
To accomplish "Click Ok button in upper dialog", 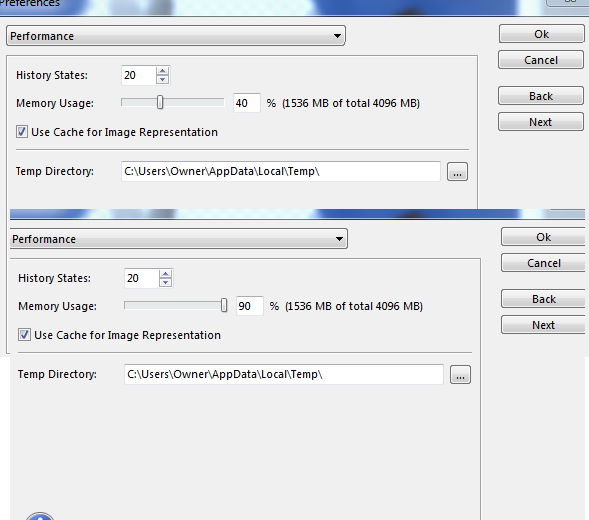I will [x=541, y=34].
